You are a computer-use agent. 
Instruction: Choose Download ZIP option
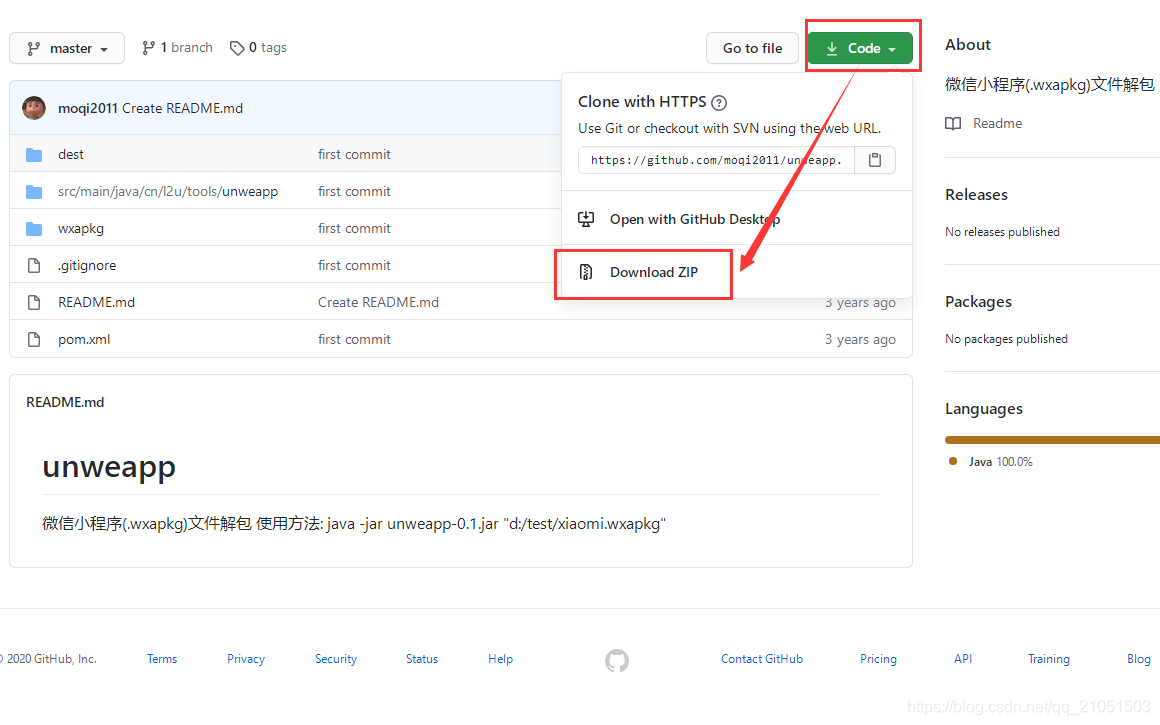coord(653,272)
